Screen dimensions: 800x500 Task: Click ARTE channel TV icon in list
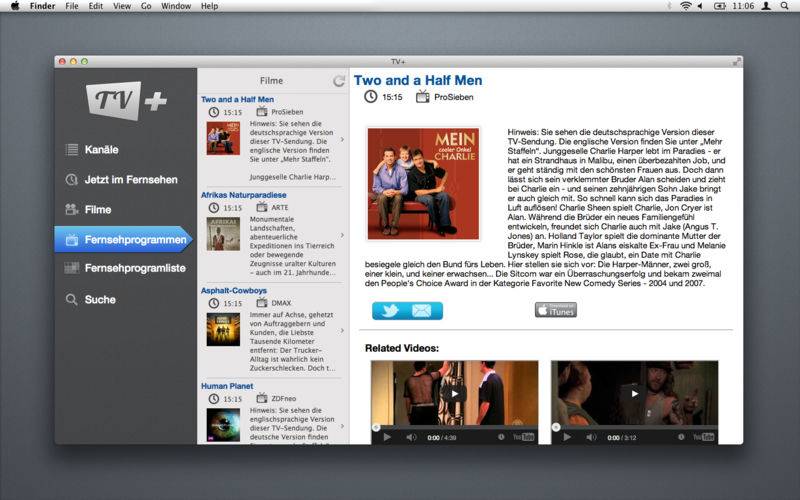[262, 207]
